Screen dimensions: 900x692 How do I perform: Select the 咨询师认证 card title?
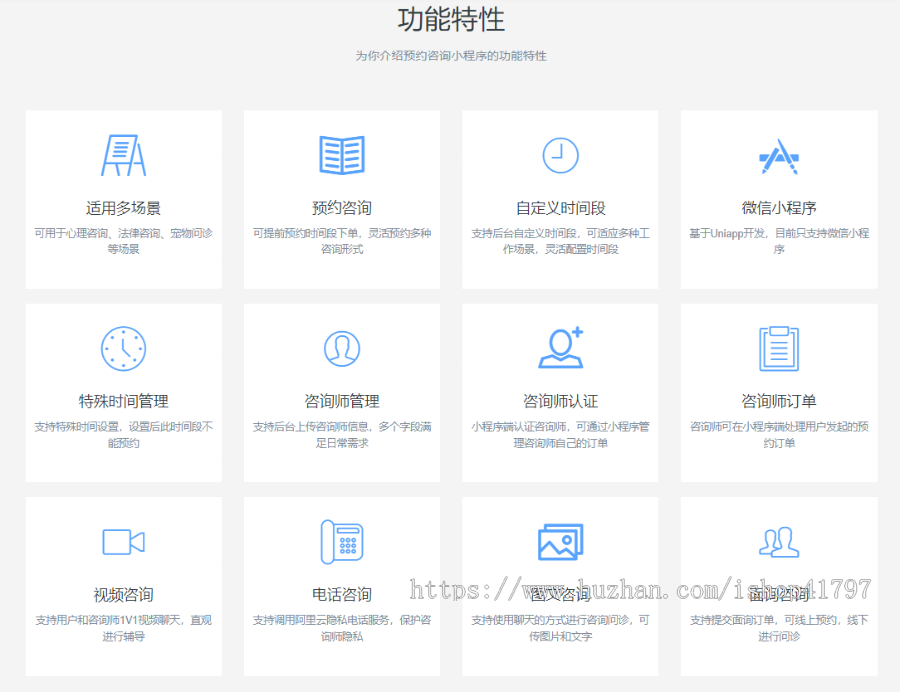(x=561, y=402)
